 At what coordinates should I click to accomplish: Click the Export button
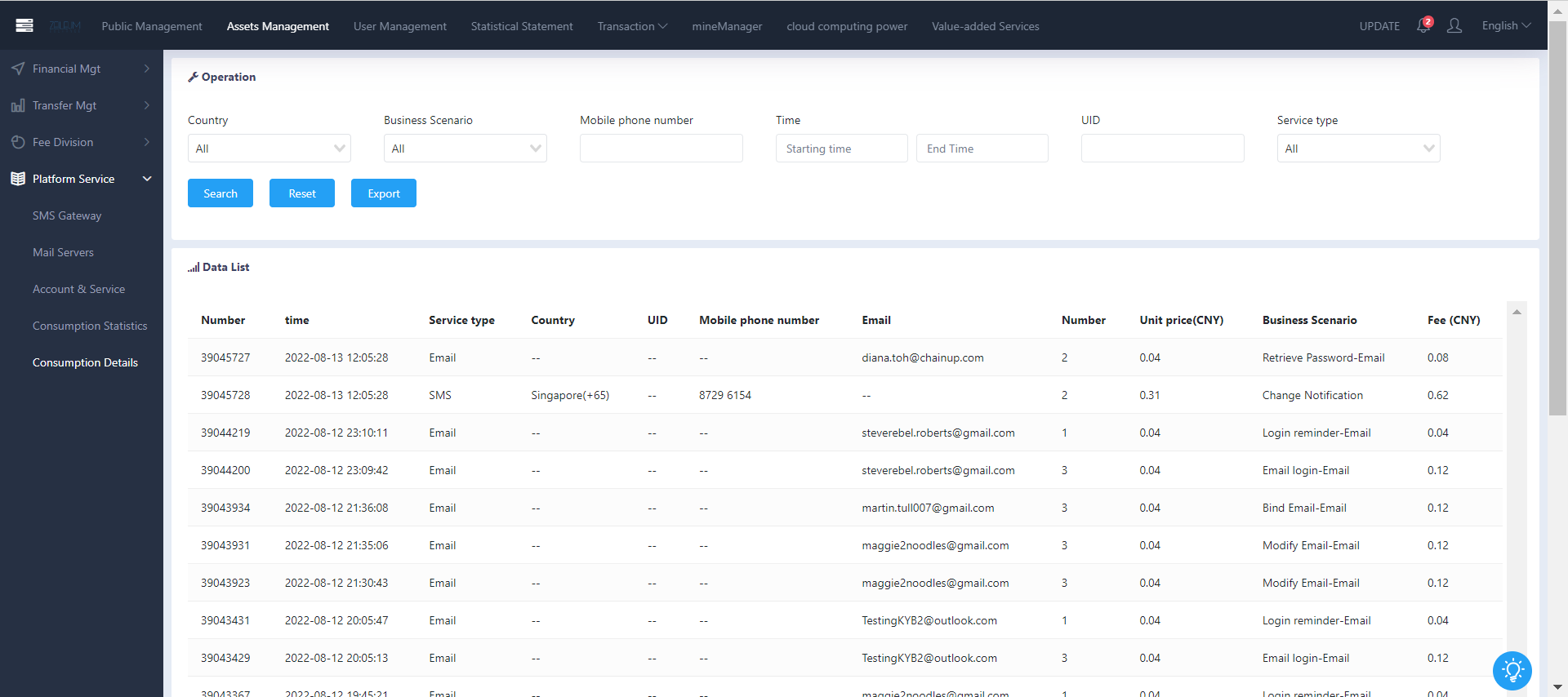coord(384,193)
